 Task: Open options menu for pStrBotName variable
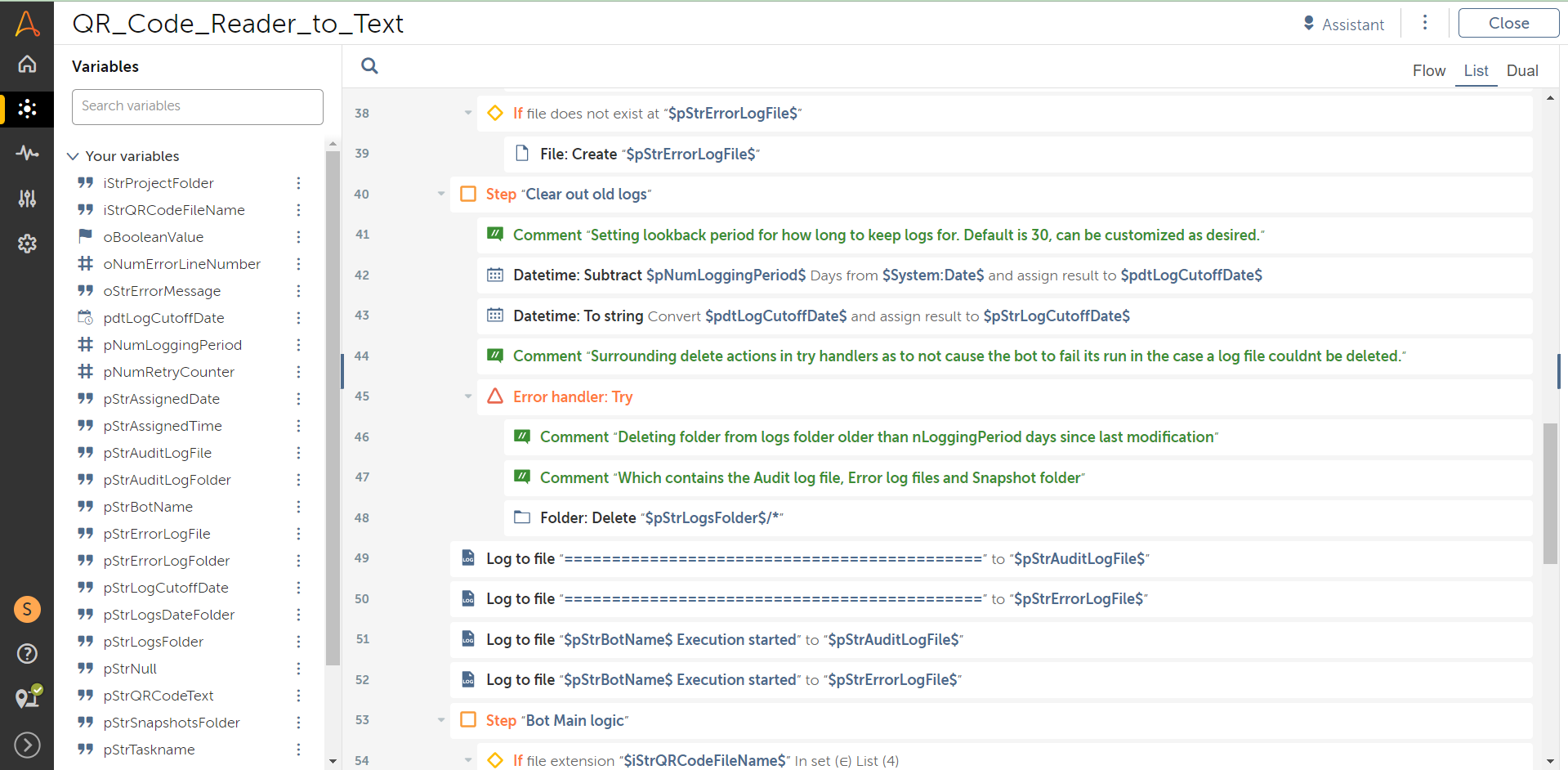click(298, 507)
